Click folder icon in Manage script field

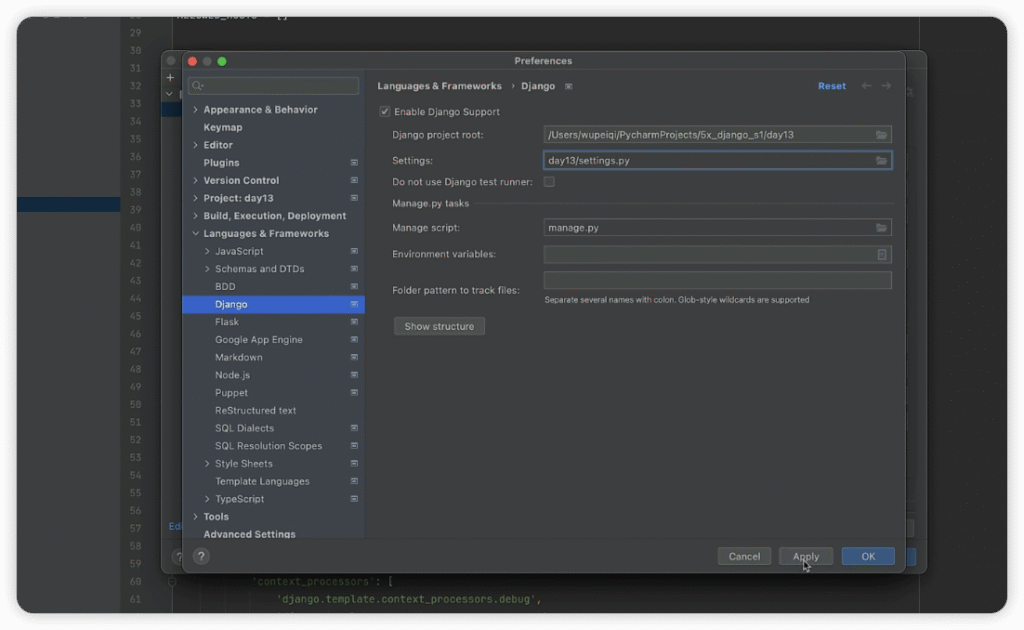click(881, 228)
